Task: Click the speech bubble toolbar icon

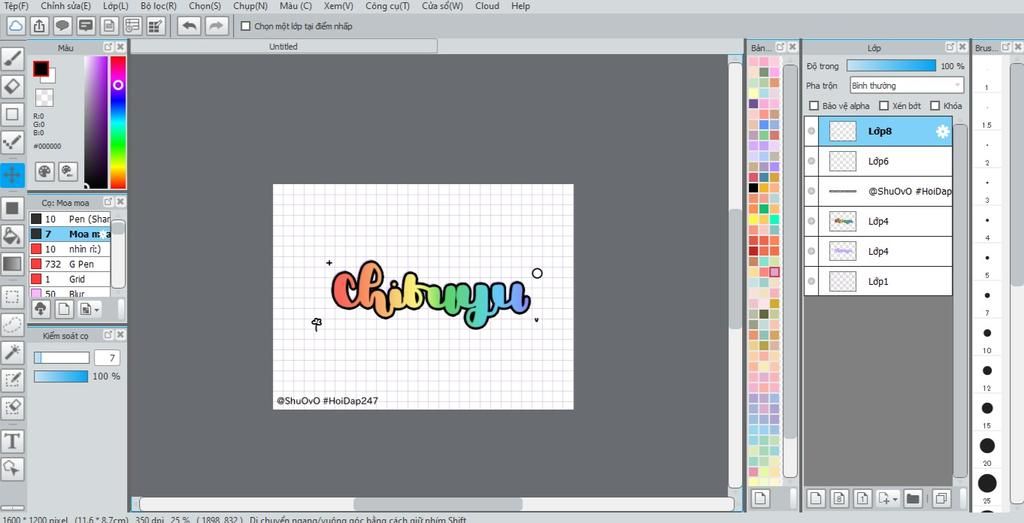Action: click(x=63, y=26)
